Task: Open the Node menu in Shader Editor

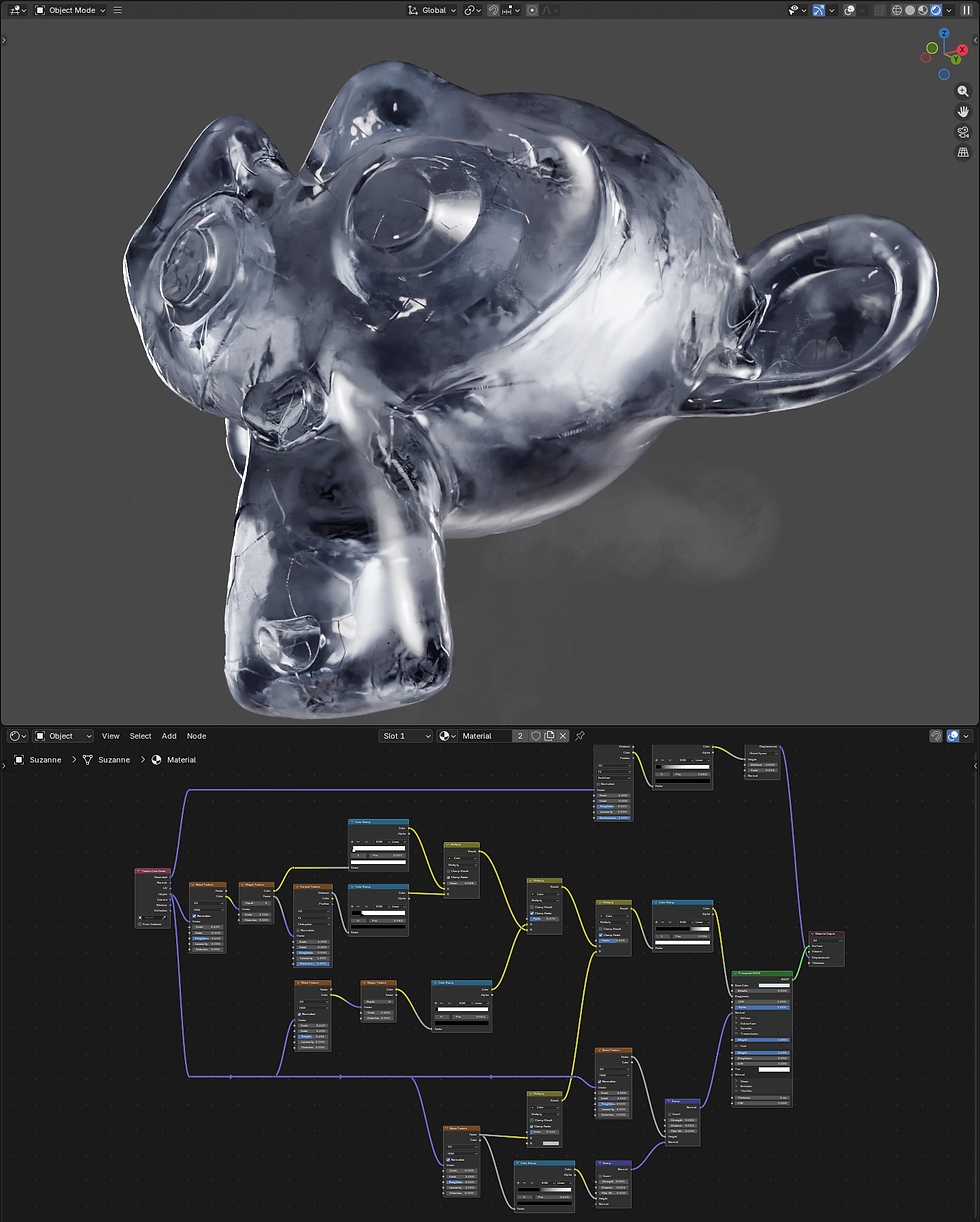Action: coord(196,736)
